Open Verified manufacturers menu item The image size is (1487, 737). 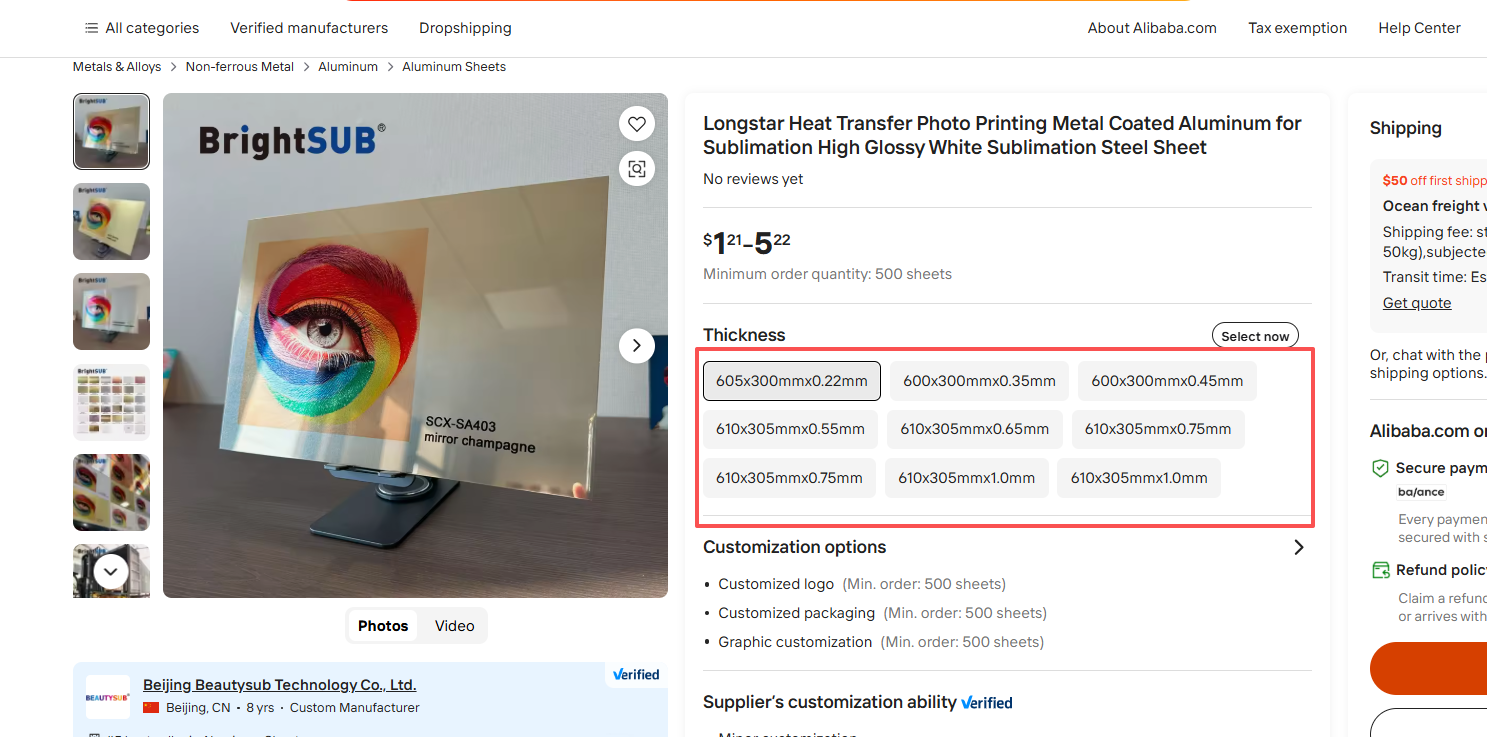[309, 28]
